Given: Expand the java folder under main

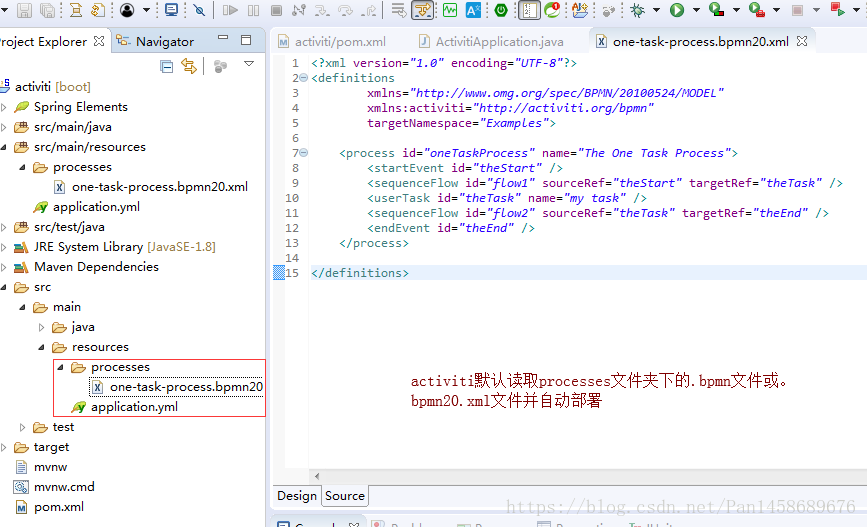Looking at the screenshot, I should click(41, 327).
